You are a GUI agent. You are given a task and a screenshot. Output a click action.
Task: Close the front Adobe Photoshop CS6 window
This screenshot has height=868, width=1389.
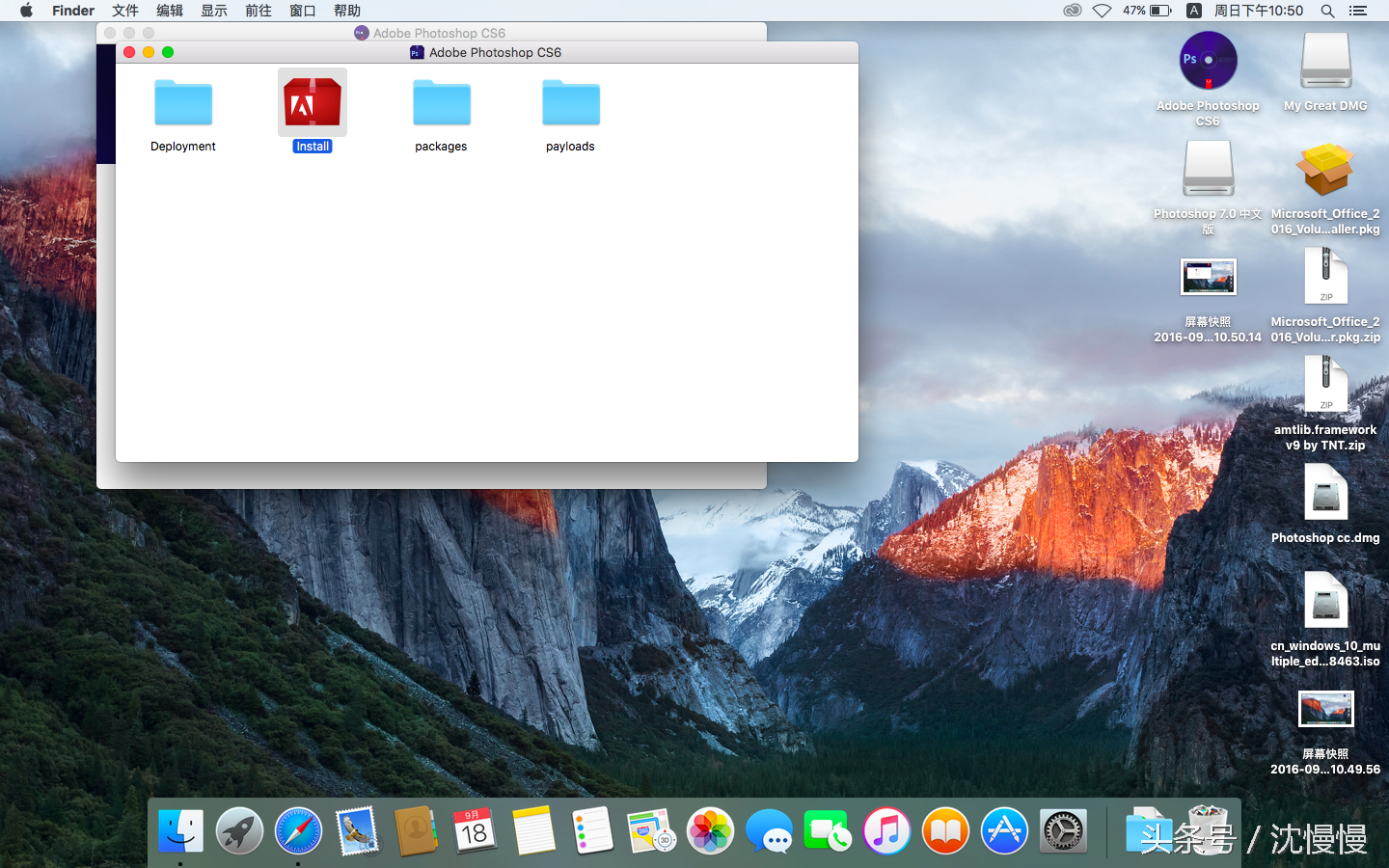click(129, 52)
